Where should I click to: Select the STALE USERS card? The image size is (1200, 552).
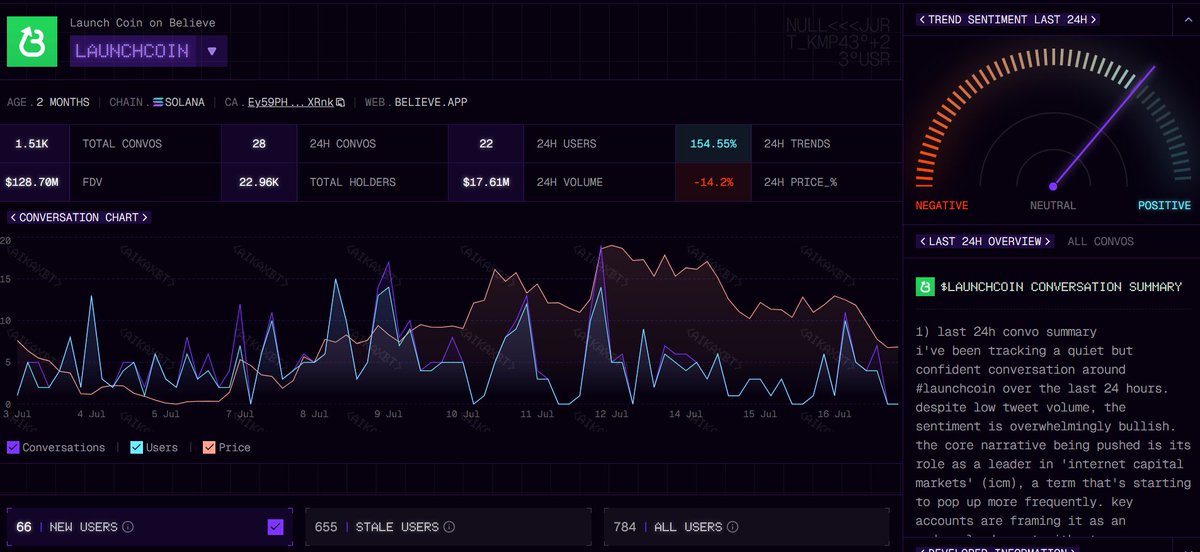pyautogui.click(x=448, y=527)
